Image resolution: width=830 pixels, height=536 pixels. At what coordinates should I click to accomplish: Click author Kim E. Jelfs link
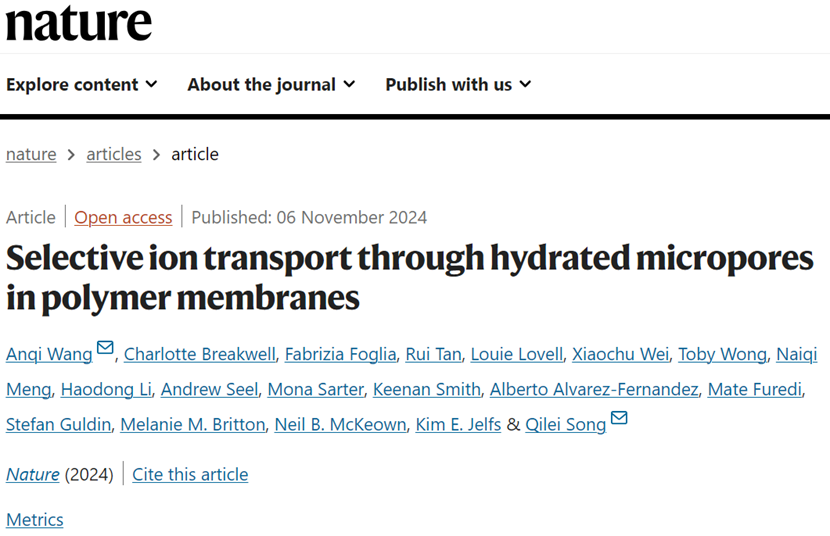click(458, 424)
